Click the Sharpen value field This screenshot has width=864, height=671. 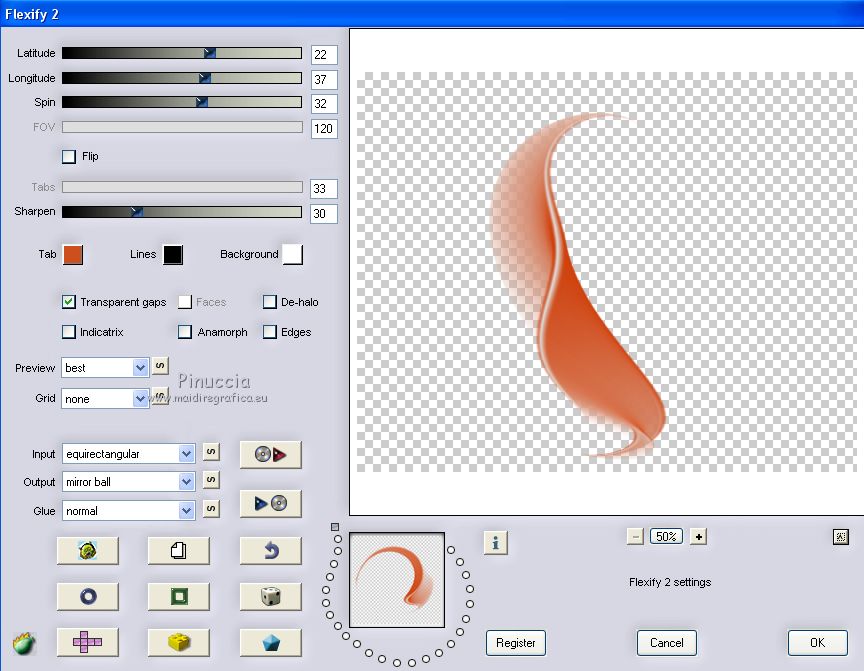click(324, 213)
